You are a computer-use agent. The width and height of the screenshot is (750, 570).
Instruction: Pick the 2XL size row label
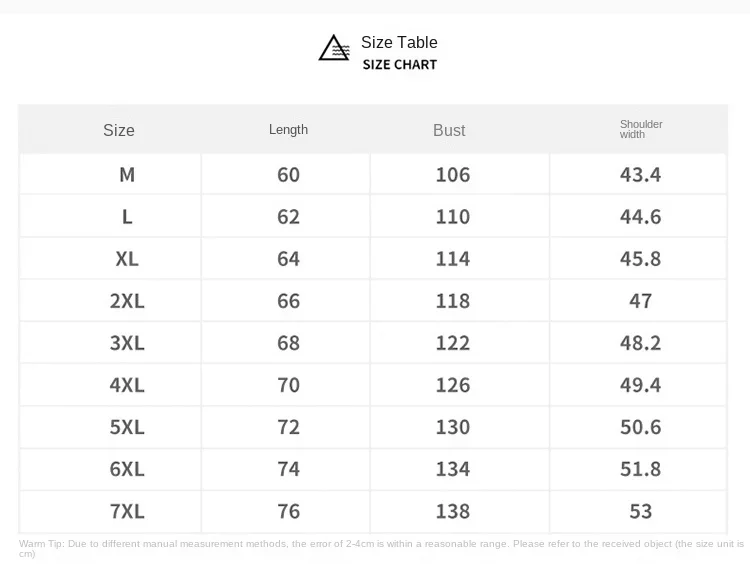127,301
